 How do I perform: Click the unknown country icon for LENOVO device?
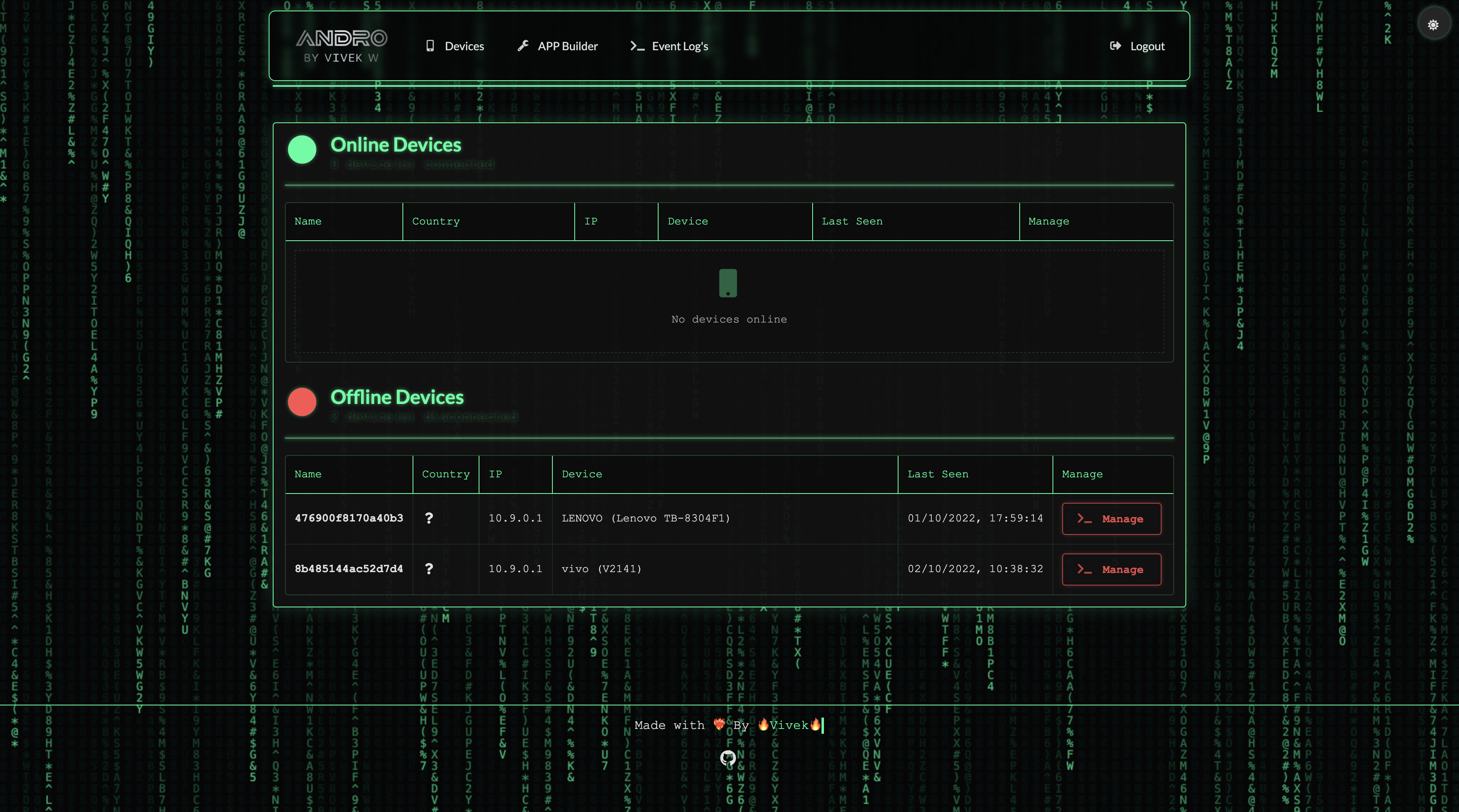click(x=429, y=517)
